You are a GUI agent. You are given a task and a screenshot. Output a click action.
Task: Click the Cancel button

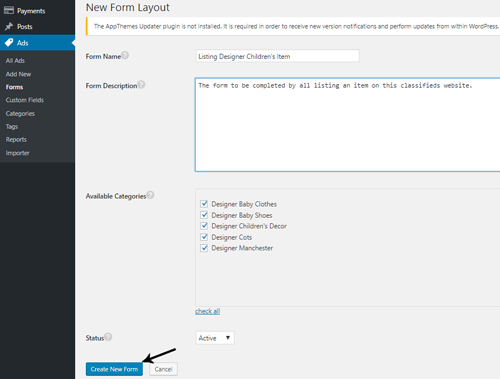163,369
